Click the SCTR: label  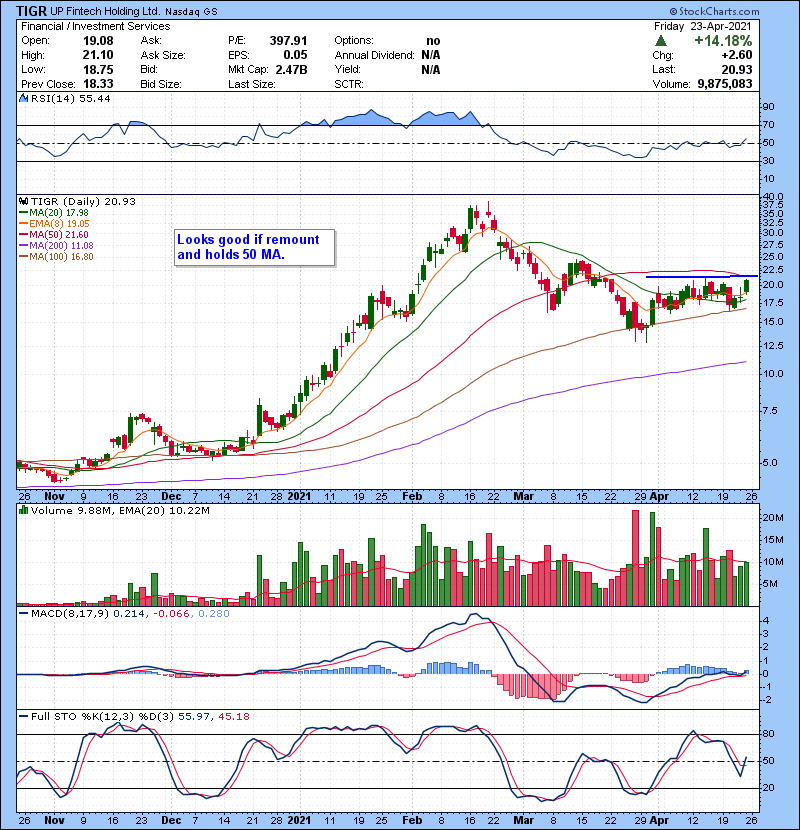point(349,84)
